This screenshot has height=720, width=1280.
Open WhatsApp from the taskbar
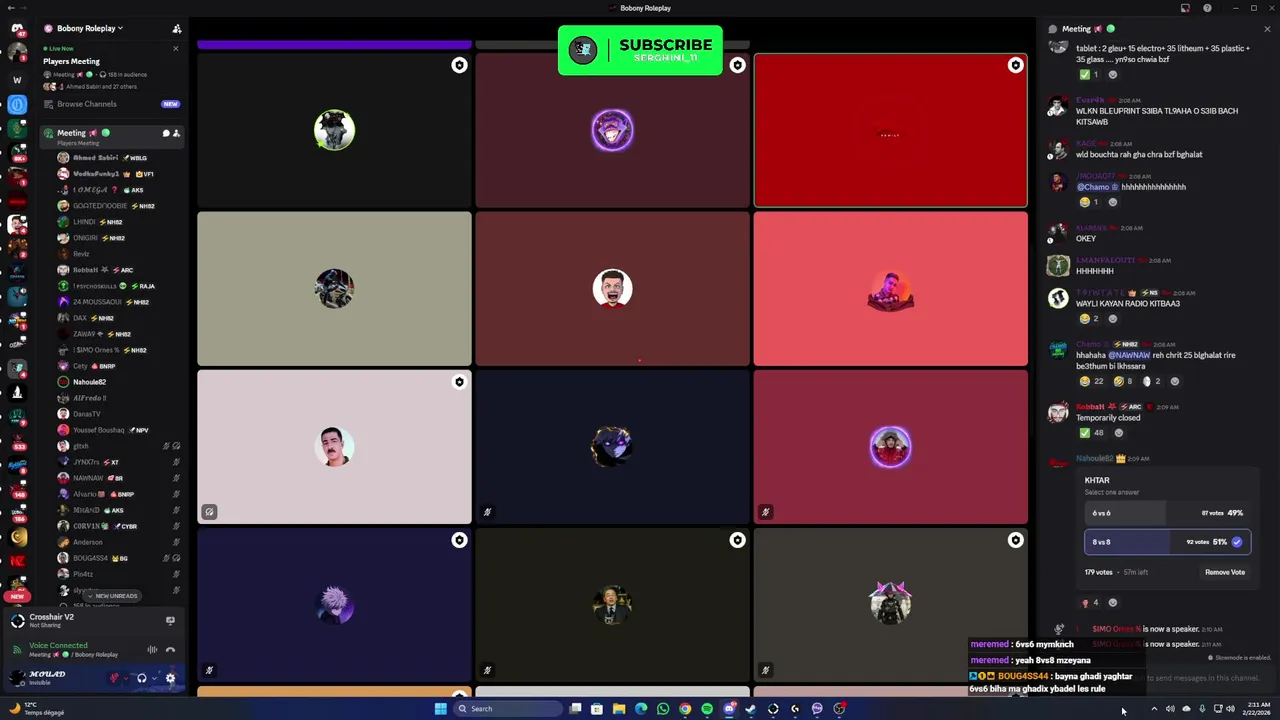(x=663, y=709)
